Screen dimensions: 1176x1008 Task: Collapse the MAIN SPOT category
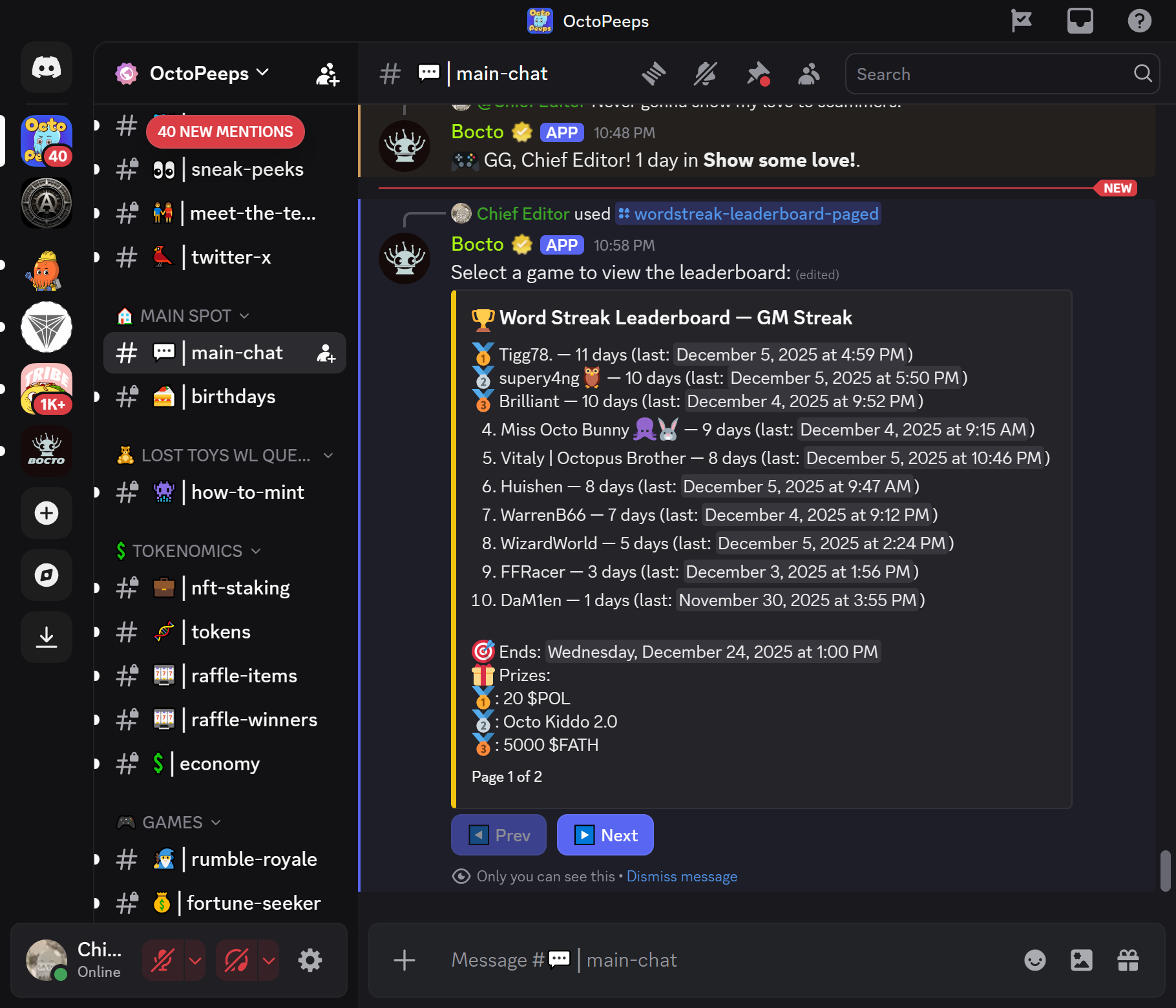pos(185,316)
